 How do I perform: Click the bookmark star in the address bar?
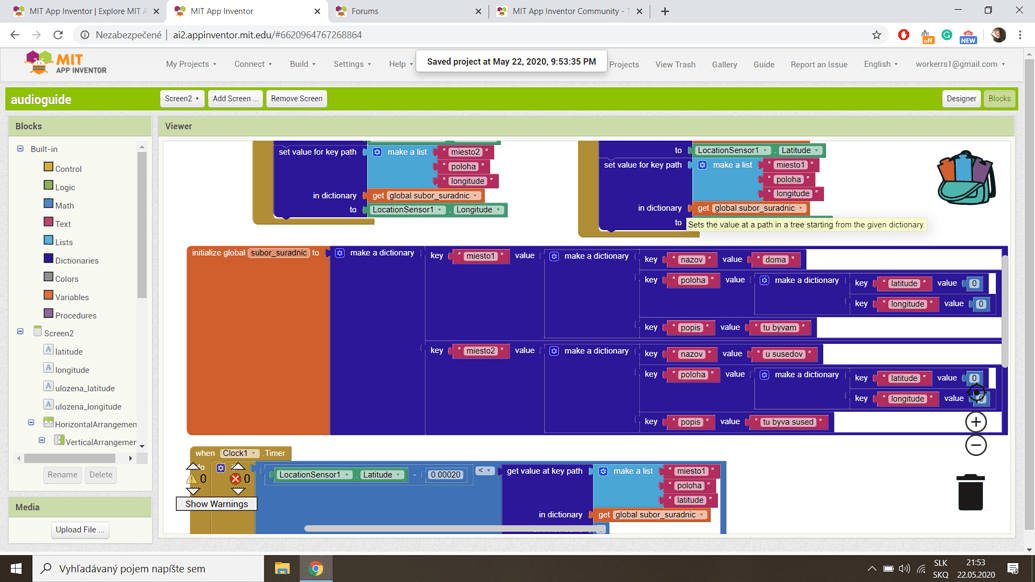click(876, 35)
